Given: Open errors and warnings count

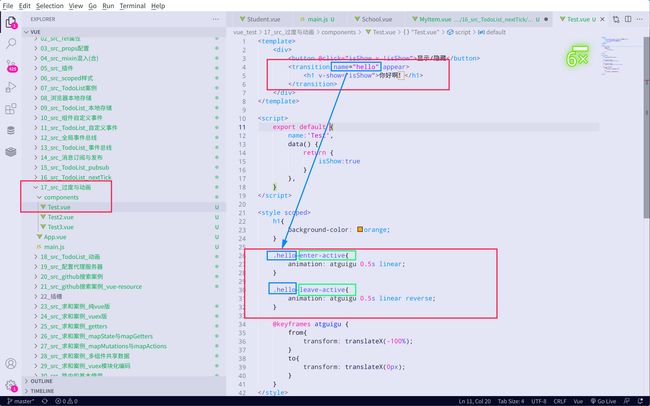Looking at the screenshot, I should 66,401.
